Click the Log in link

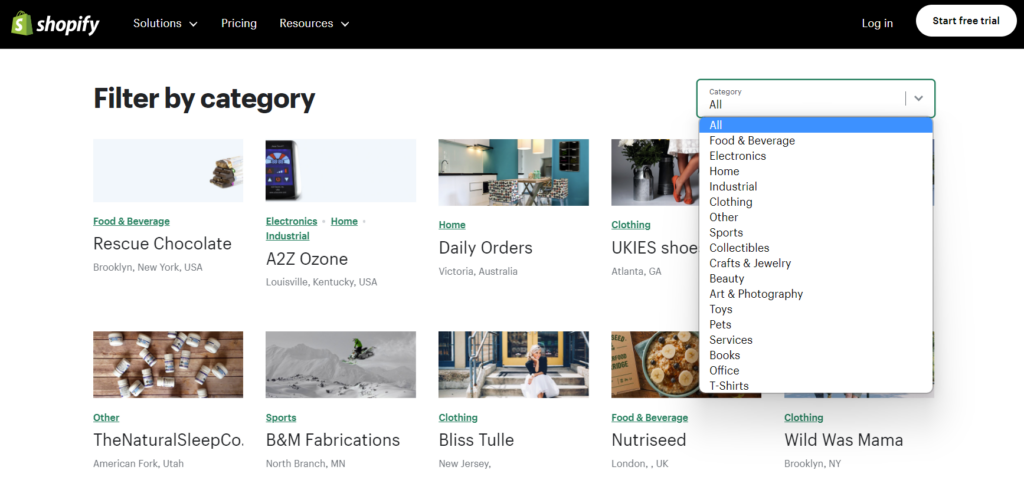877,23
